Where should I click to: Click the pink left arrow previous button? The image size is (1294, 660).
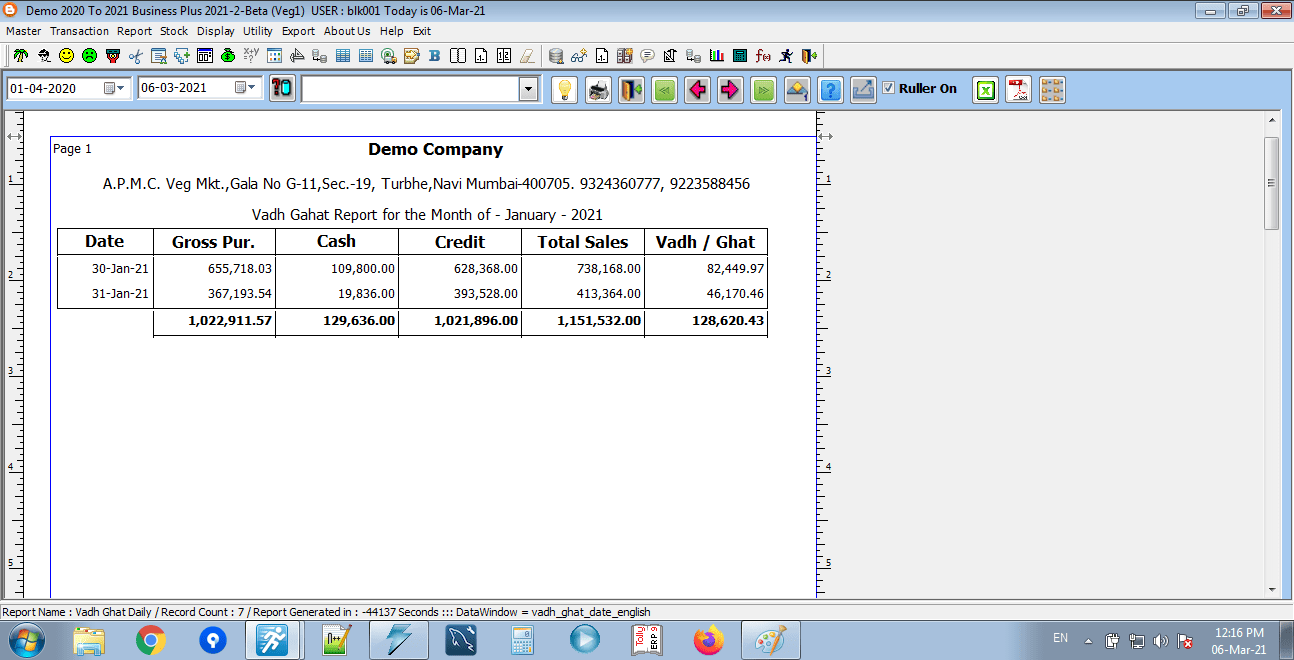click(697, 90)
